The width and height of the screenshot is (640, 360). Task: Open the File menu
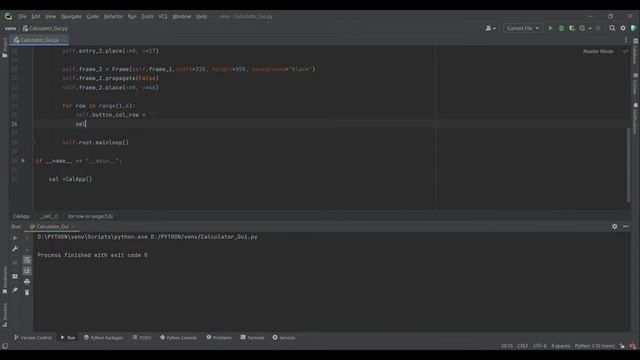[x=22, y=16]
